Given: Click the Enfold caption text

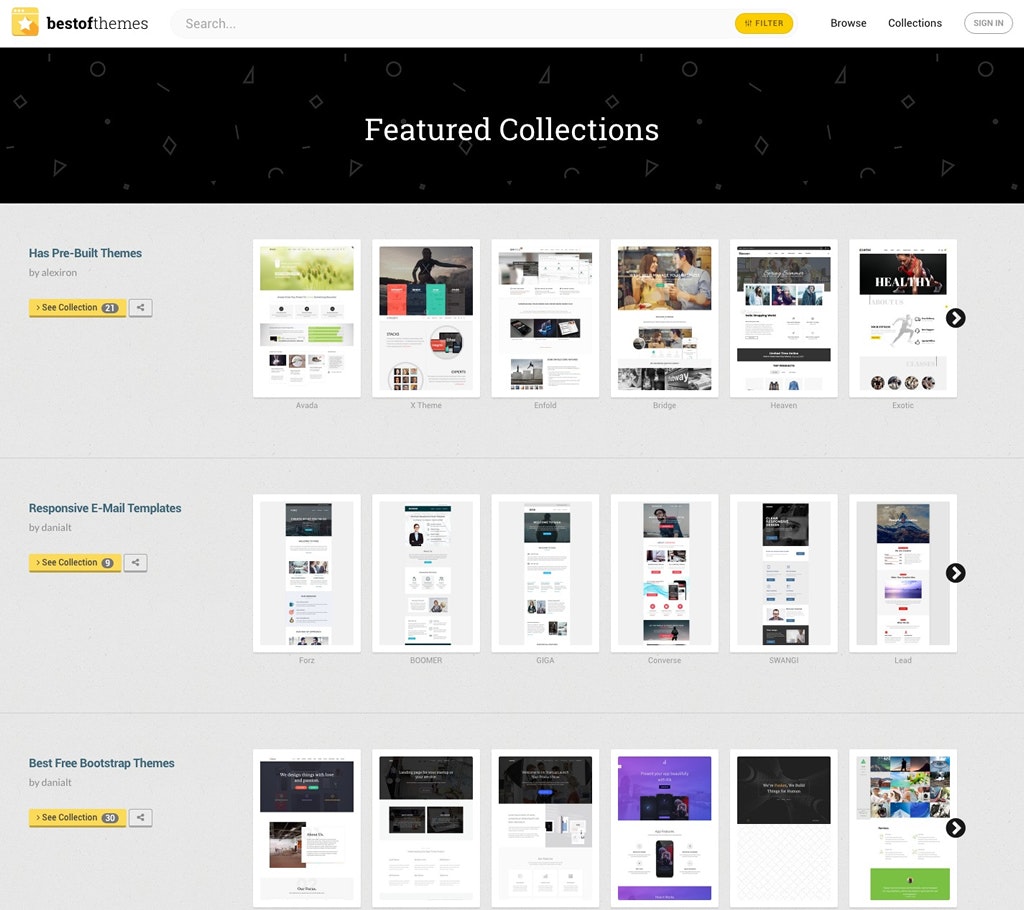Looking at the screenshot, I should [545, 406].
